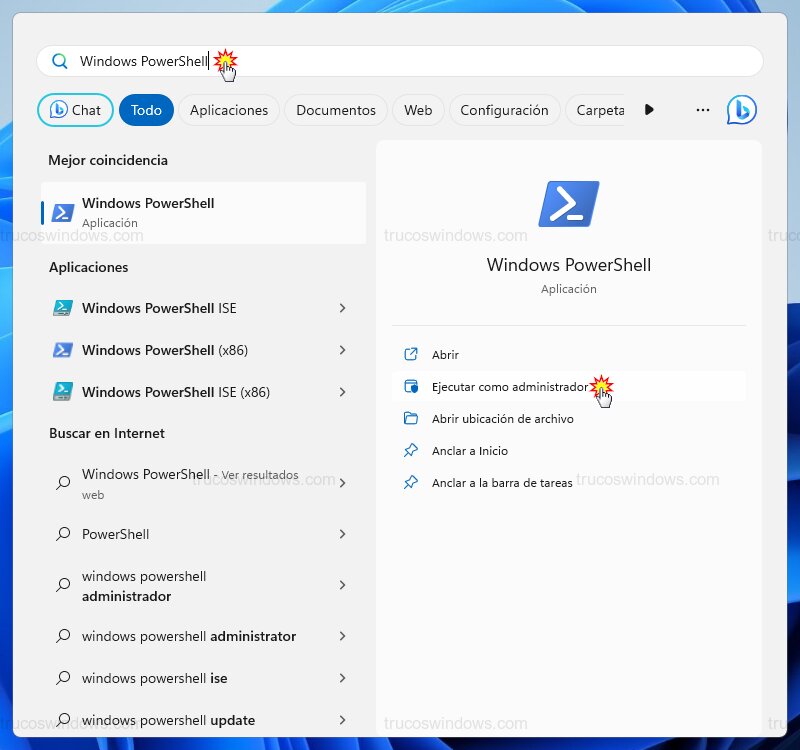Click the pin icon beside Anclar a Inicio
The height and width of the screenshot is (750, 800).
tap(411, 451)
